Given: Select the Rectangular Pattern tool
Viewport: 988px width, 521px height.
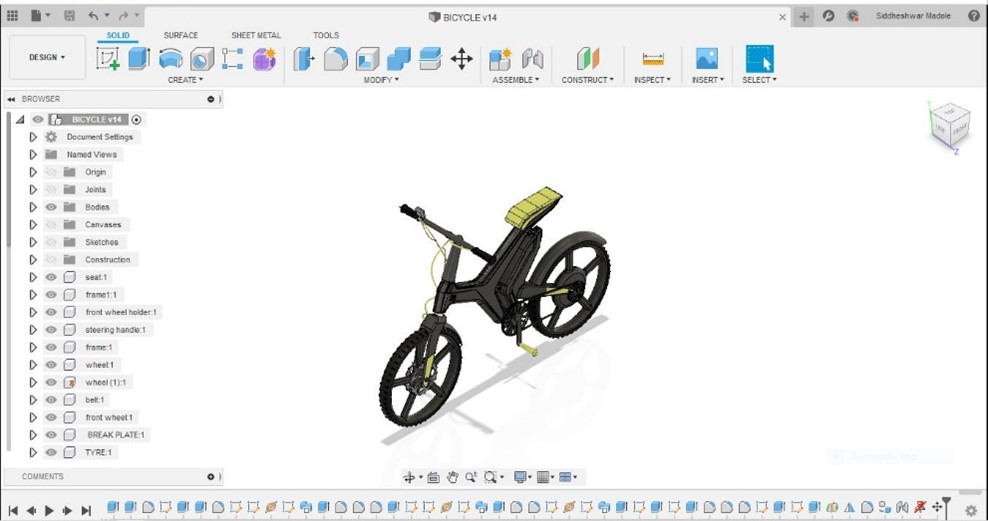Looking at the screenshot, I should pos(233,59).
